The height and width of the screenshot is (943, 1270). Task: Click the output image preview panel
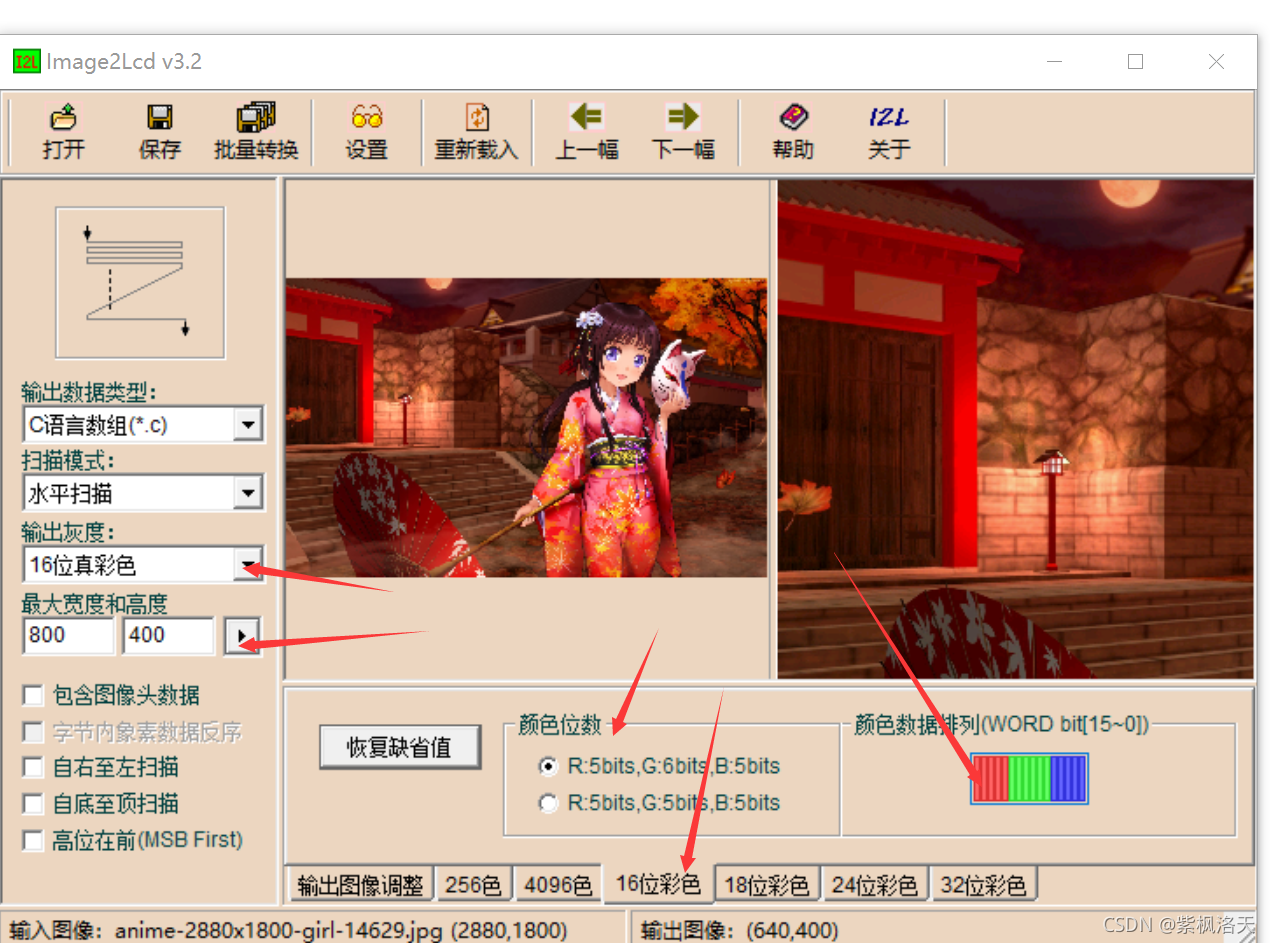(1015, 430)
